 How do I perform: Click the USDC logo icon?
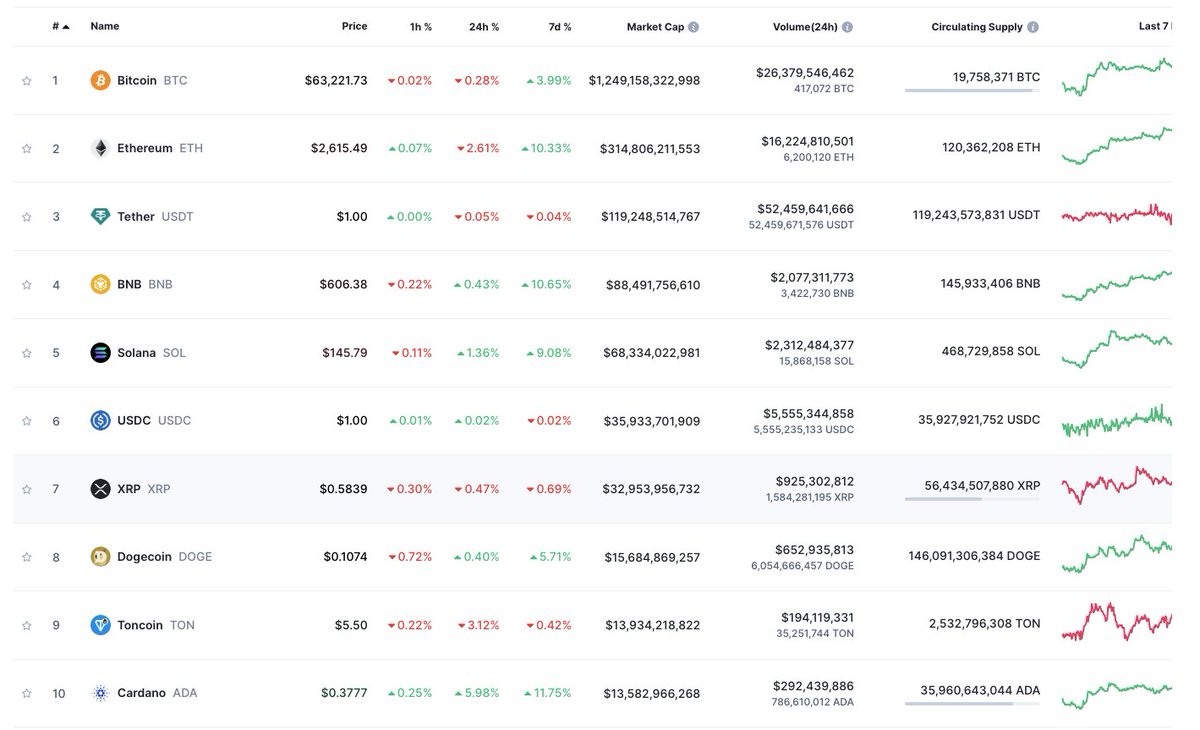pos(100,420)
